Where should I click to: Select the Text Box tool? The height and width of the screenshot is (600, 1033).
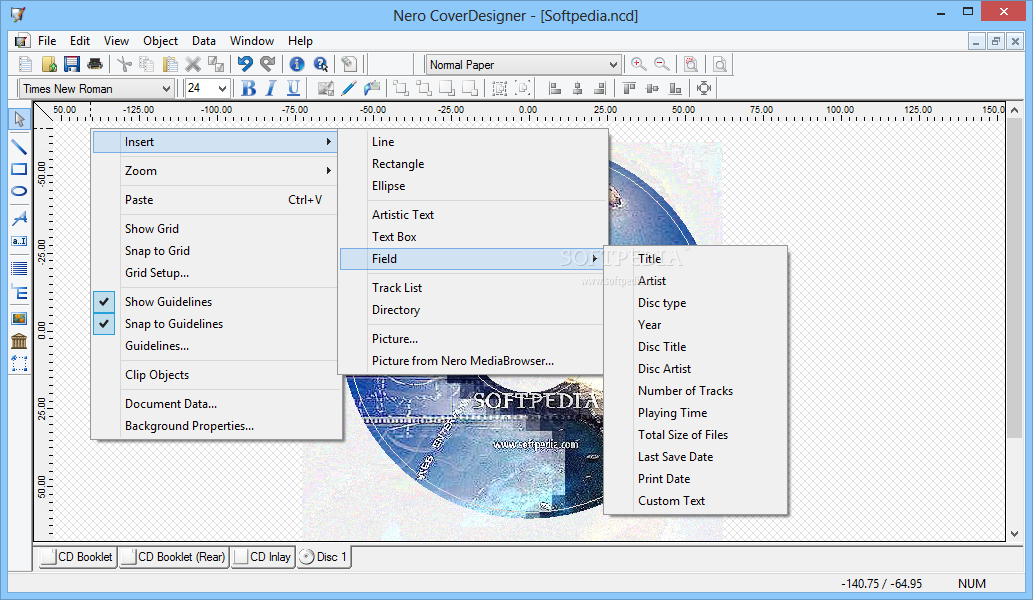pyautogui.click(x=19, y=241)
